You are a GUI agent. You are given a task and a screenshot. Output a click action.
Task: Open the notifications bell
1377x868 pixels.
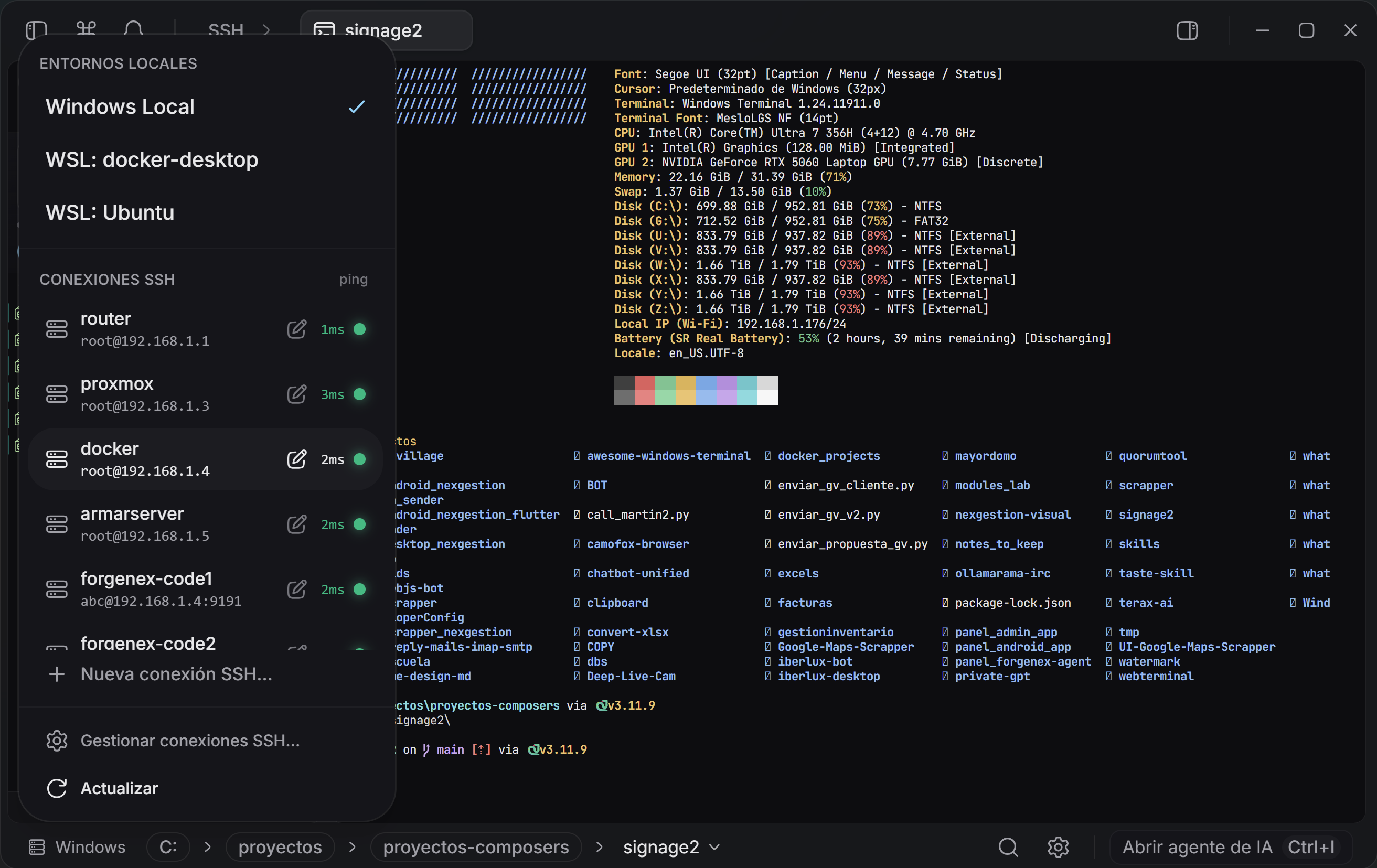pos(133,30)
